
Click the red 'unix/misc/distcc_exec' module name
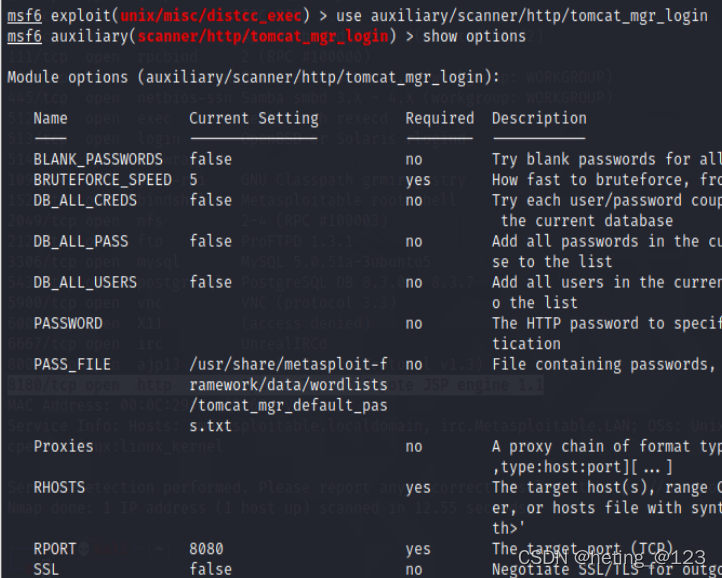pos(211,16)
